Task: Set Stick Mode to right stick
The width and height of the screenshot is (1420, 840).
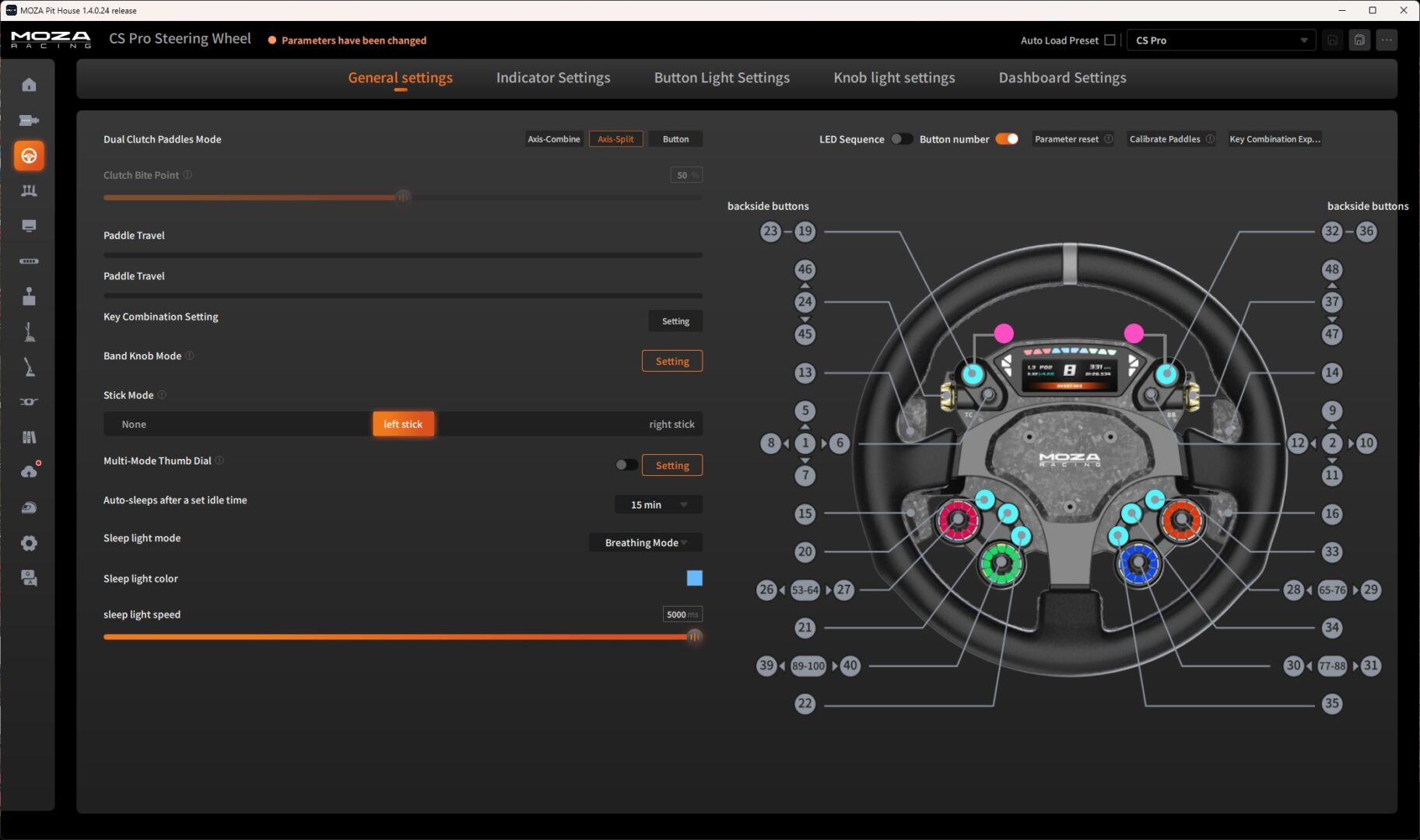Action: 671,424
